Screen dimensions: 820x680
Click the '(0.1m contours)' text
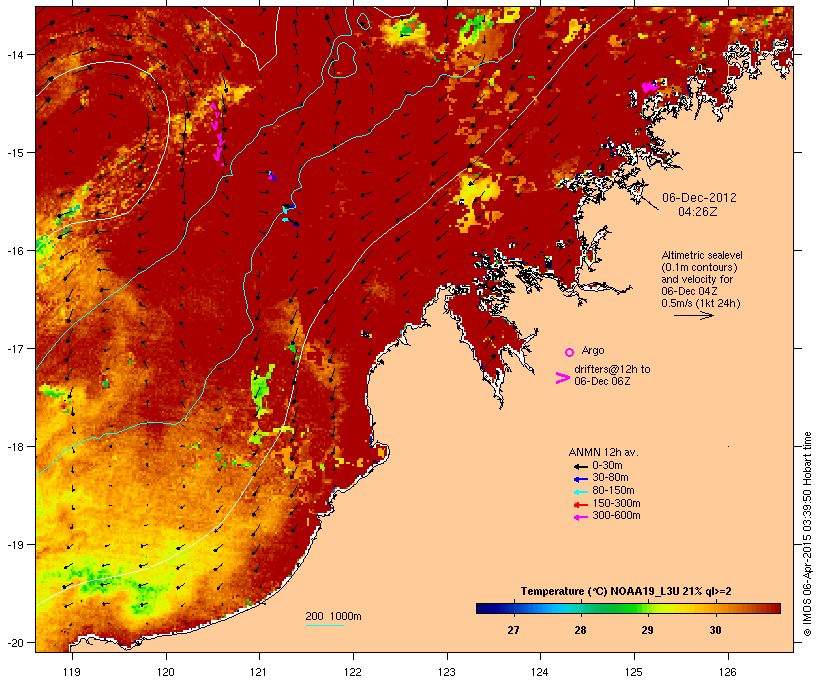(700, 267)
